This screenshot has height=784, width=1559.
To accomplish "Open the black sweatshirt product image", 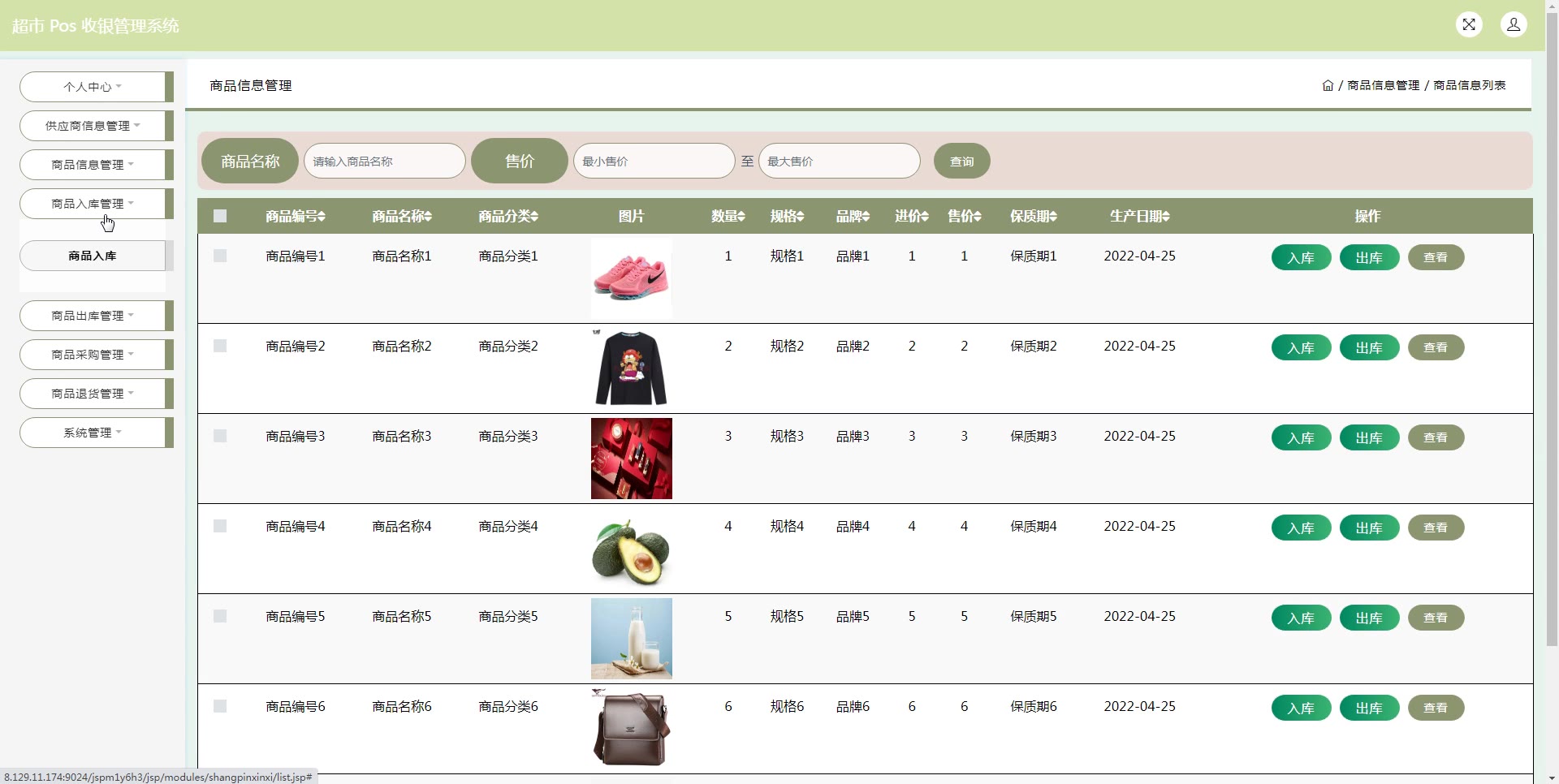I will [x=632, y=368].
